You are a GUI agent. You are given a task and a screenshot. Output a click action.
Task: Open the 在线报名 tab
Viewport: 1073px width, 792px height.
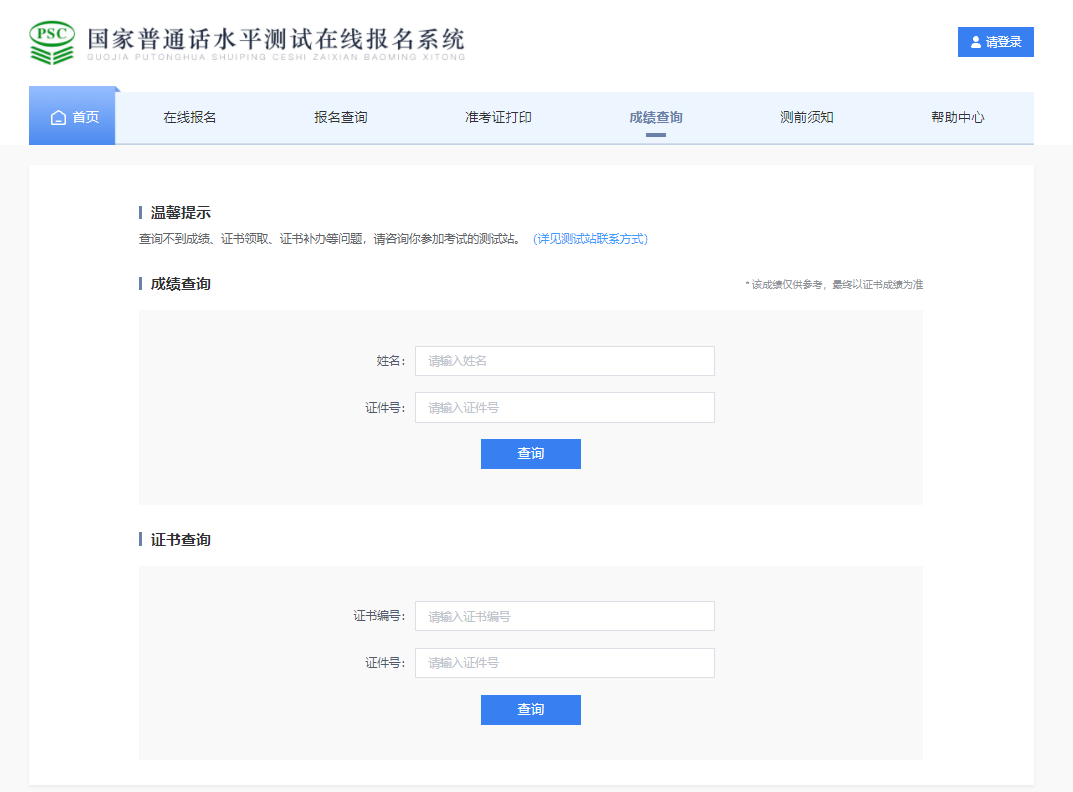[x=190, y=118]
